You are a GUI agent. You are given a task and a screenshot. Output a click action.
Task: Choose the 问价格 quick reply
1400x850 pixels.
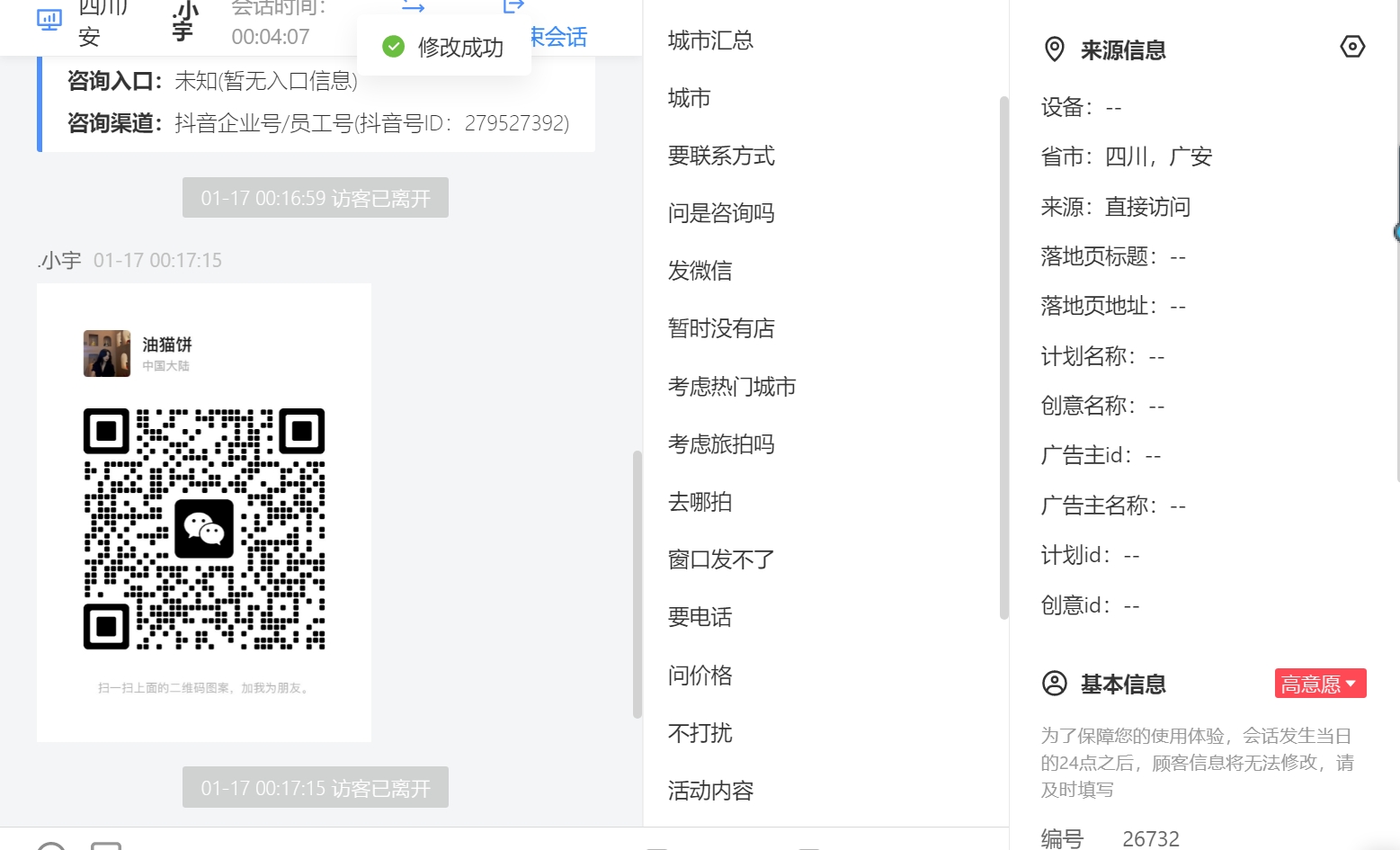[700, 676]
